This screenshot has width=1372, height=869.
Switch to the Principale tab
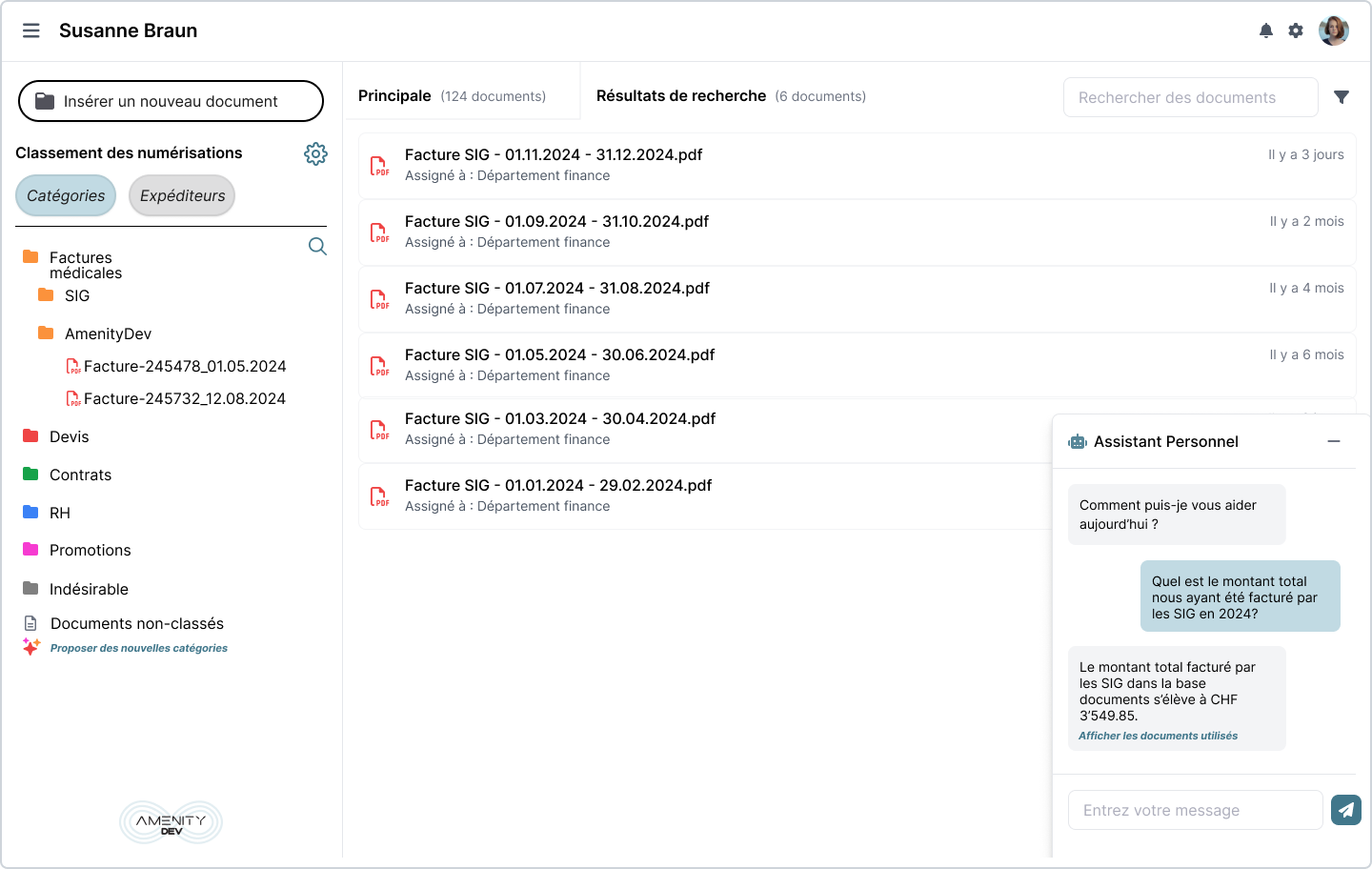pos(452,96)
